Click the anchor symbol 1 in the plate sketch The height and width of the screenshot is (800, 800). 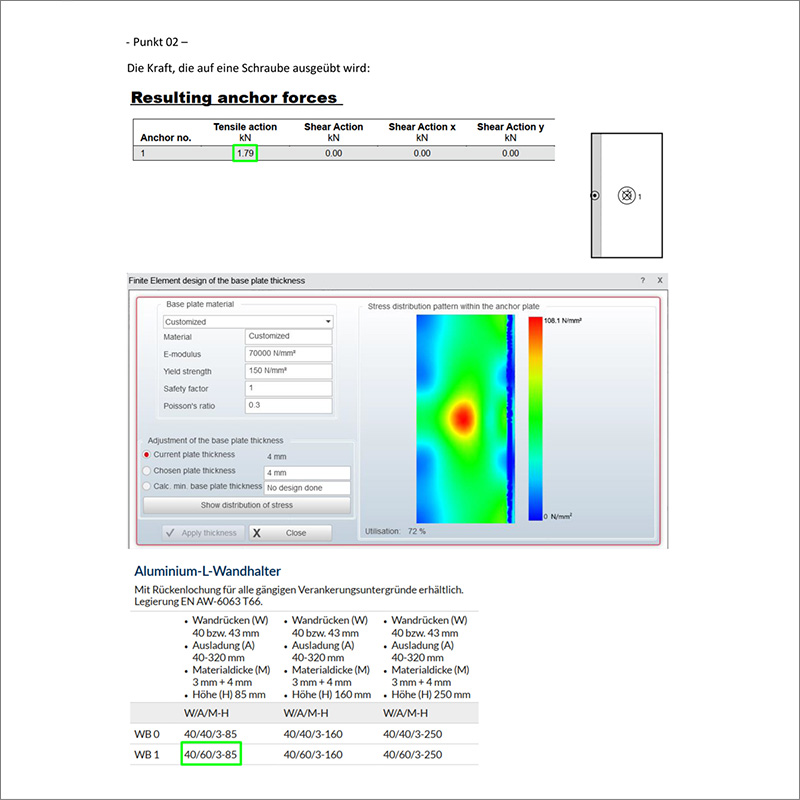(628, 196)
